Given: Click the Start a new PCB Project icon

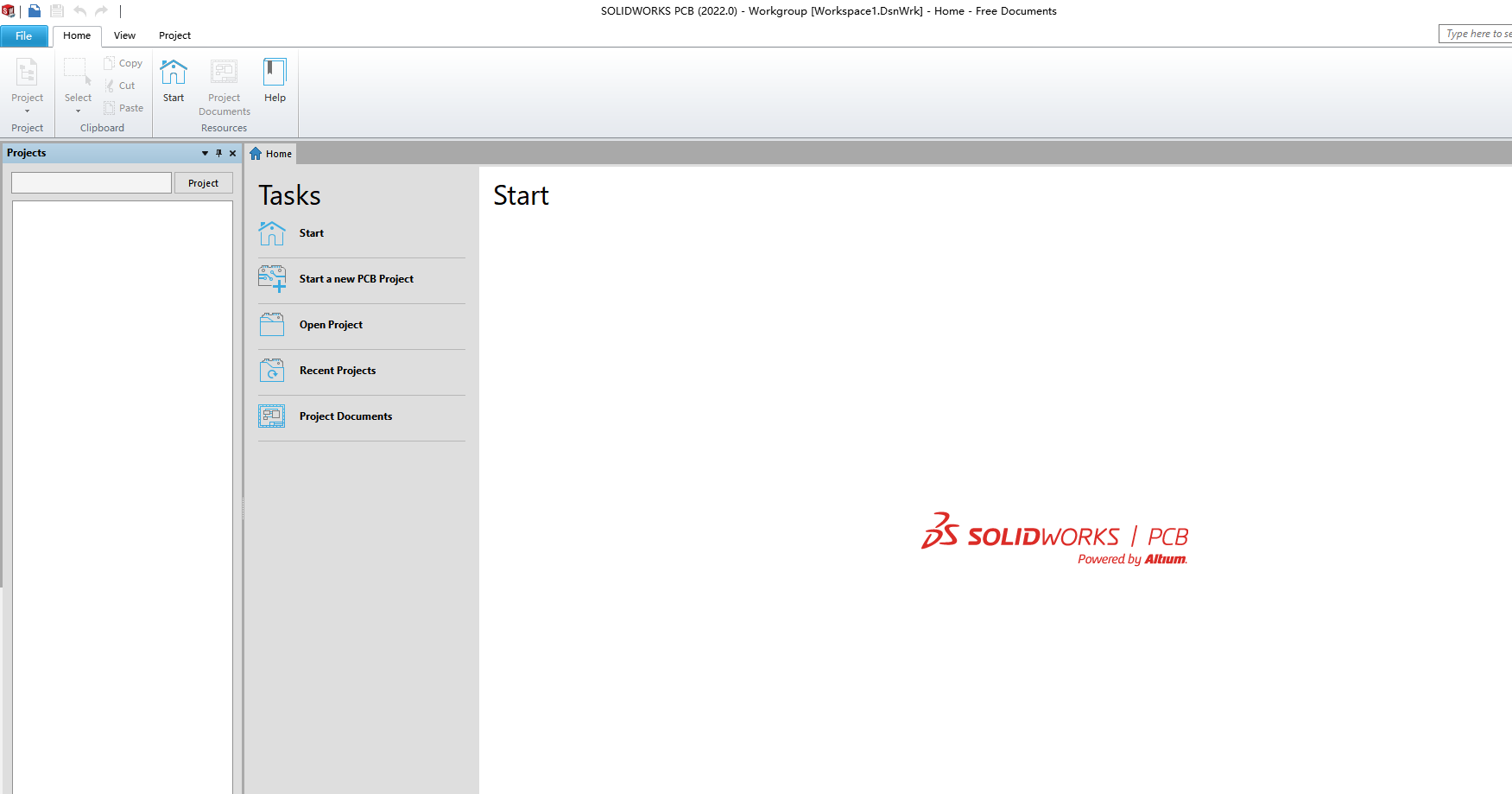Looking at the screenshot, I should [x=272, y=279].
